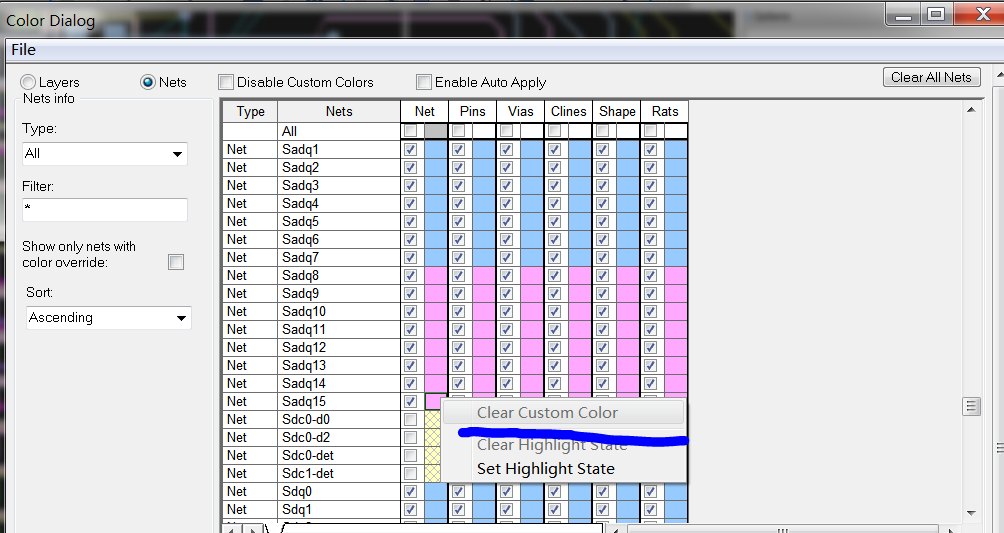
Task: Expand the Sort dropdown set to Ascending
Action: (x=108, y=318)
